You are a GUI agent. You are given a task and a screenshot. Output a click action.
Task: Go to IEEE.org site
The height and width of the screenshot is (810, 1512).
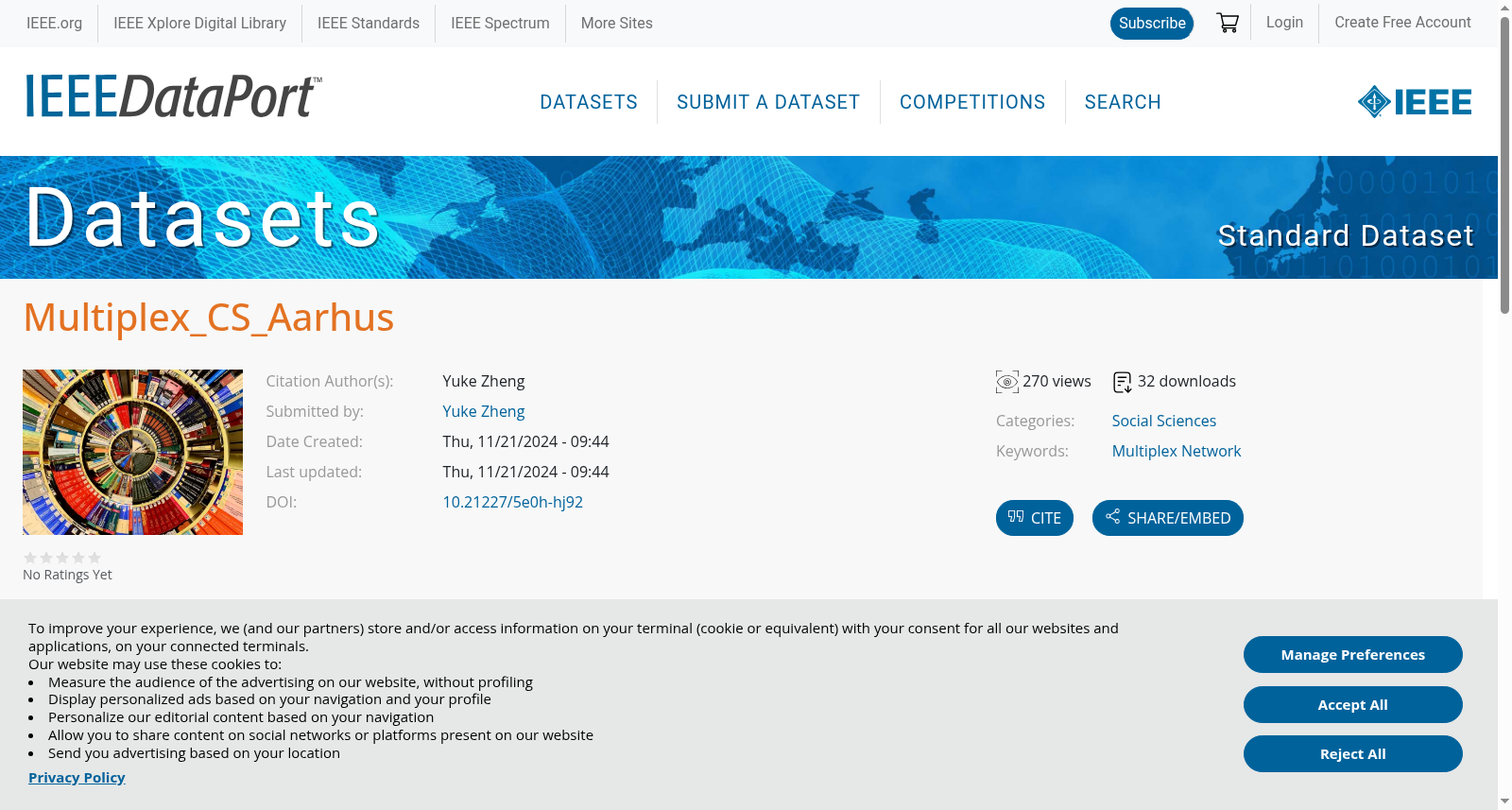coord(54,23)
